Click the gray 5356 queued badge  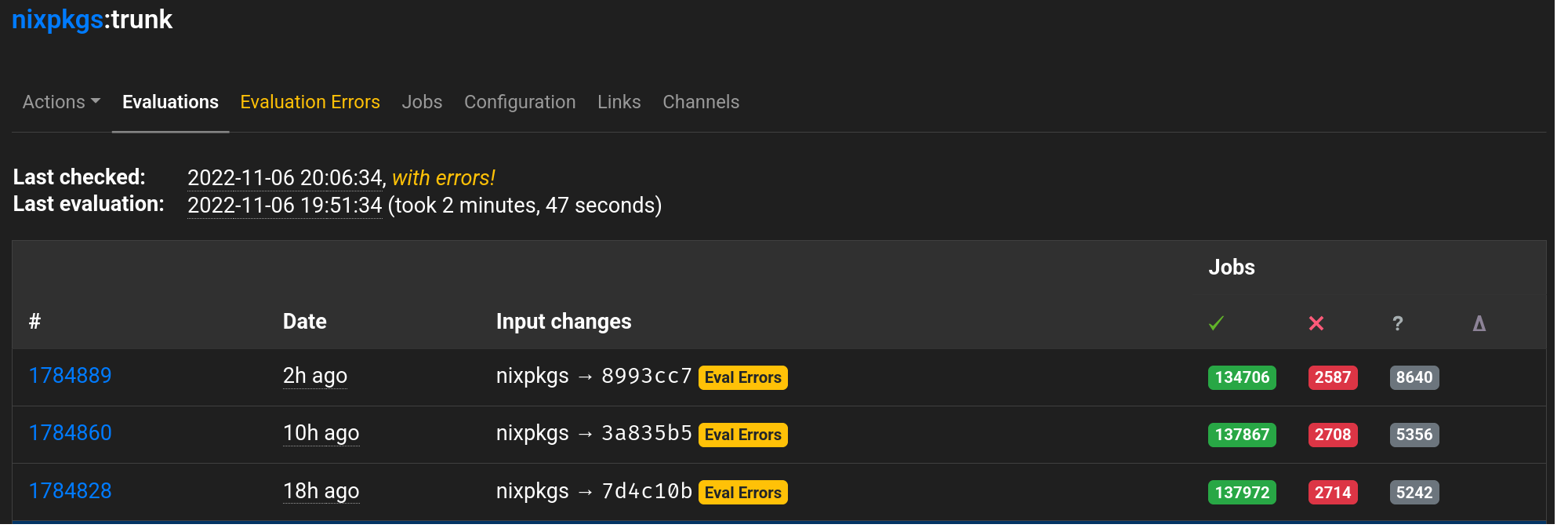[1414, 435]
